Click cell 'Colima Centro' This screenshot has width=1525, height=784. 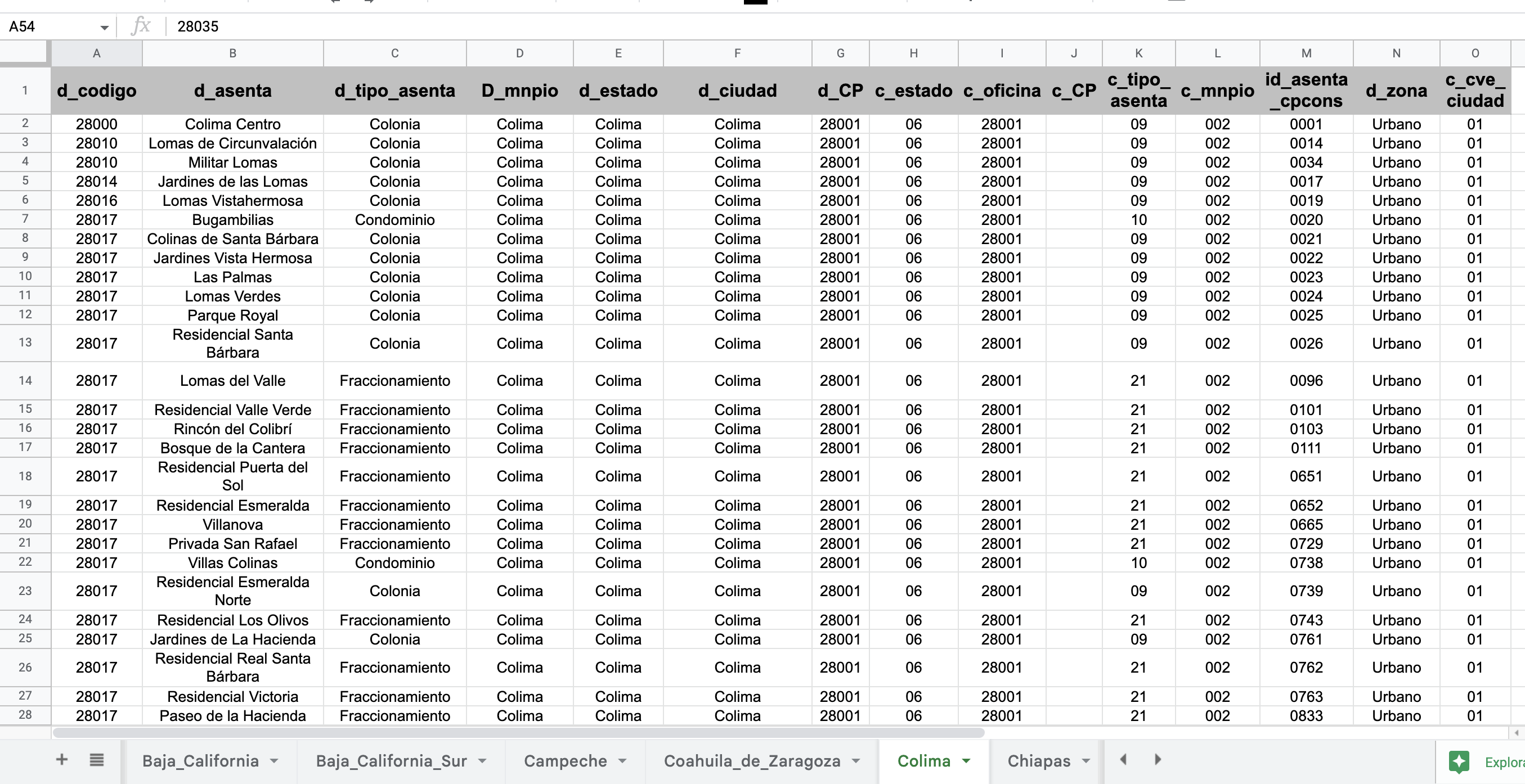point(232,124)
